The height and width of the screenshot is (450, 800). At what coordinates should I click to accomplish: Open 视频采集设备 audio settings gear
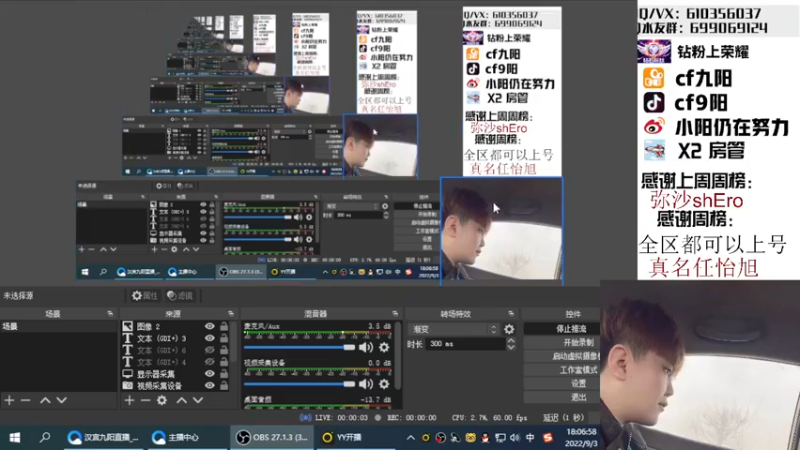click(384, 384)
